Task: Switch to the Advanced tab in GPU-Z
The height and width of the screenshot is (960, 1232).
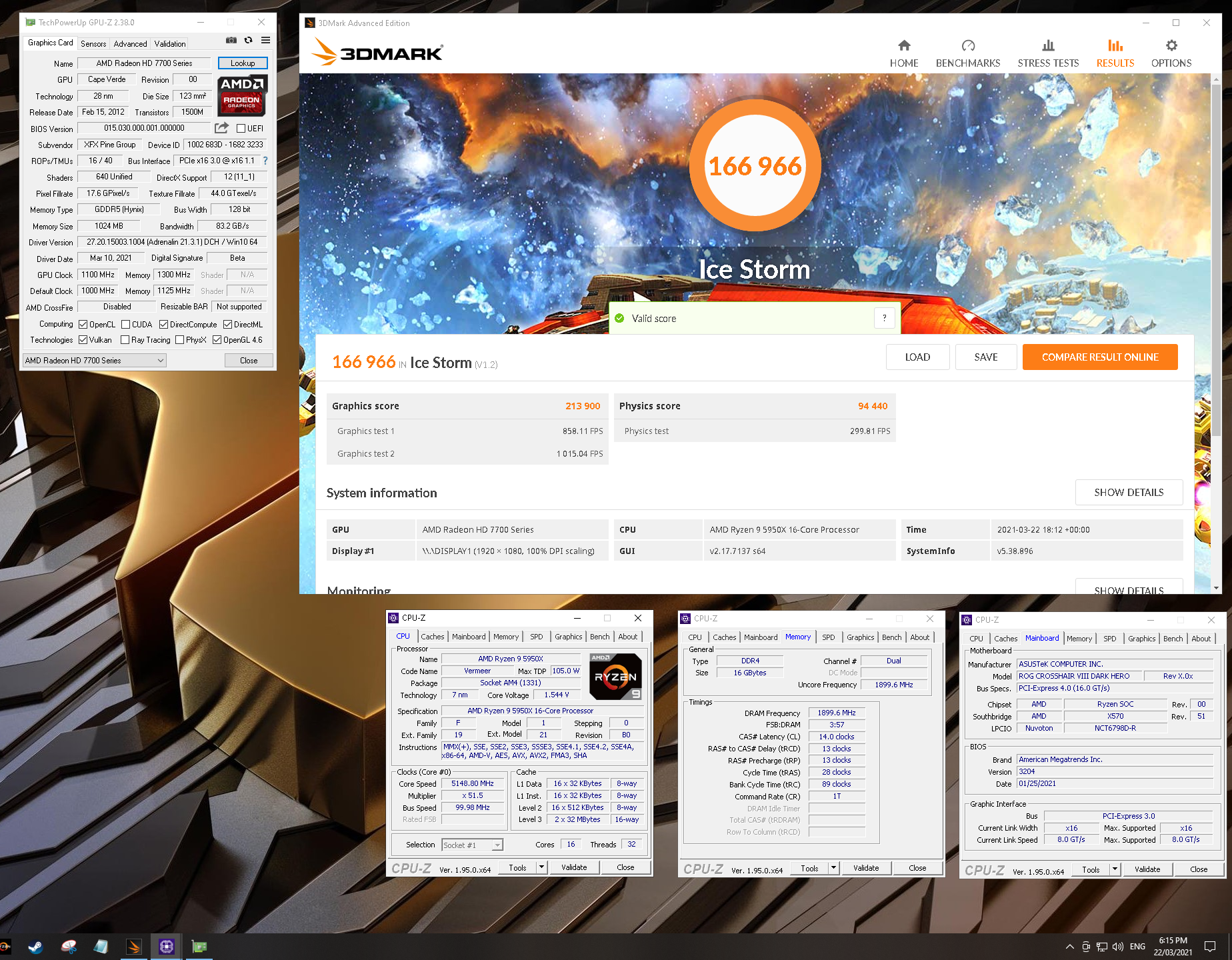Action: pyautogui.click(x=130, y=43)
